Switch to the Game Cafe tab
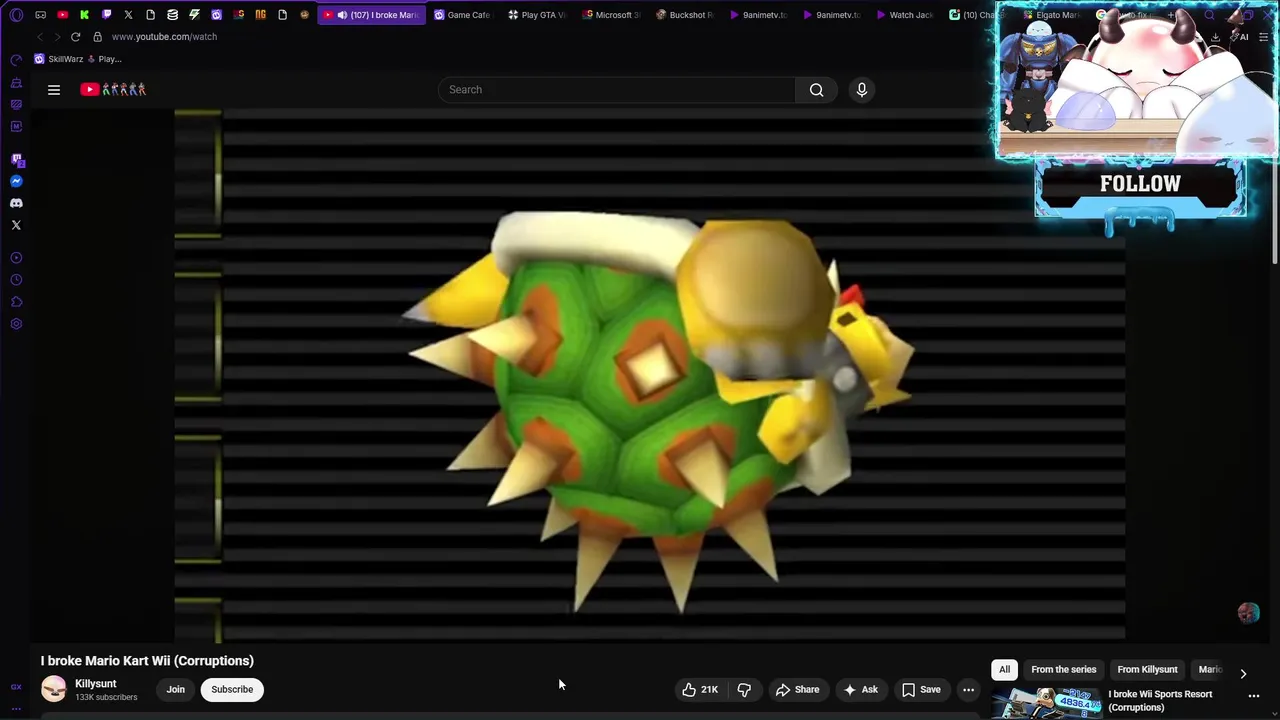Viewport: 1280px width, 720px height. (462, 15)
